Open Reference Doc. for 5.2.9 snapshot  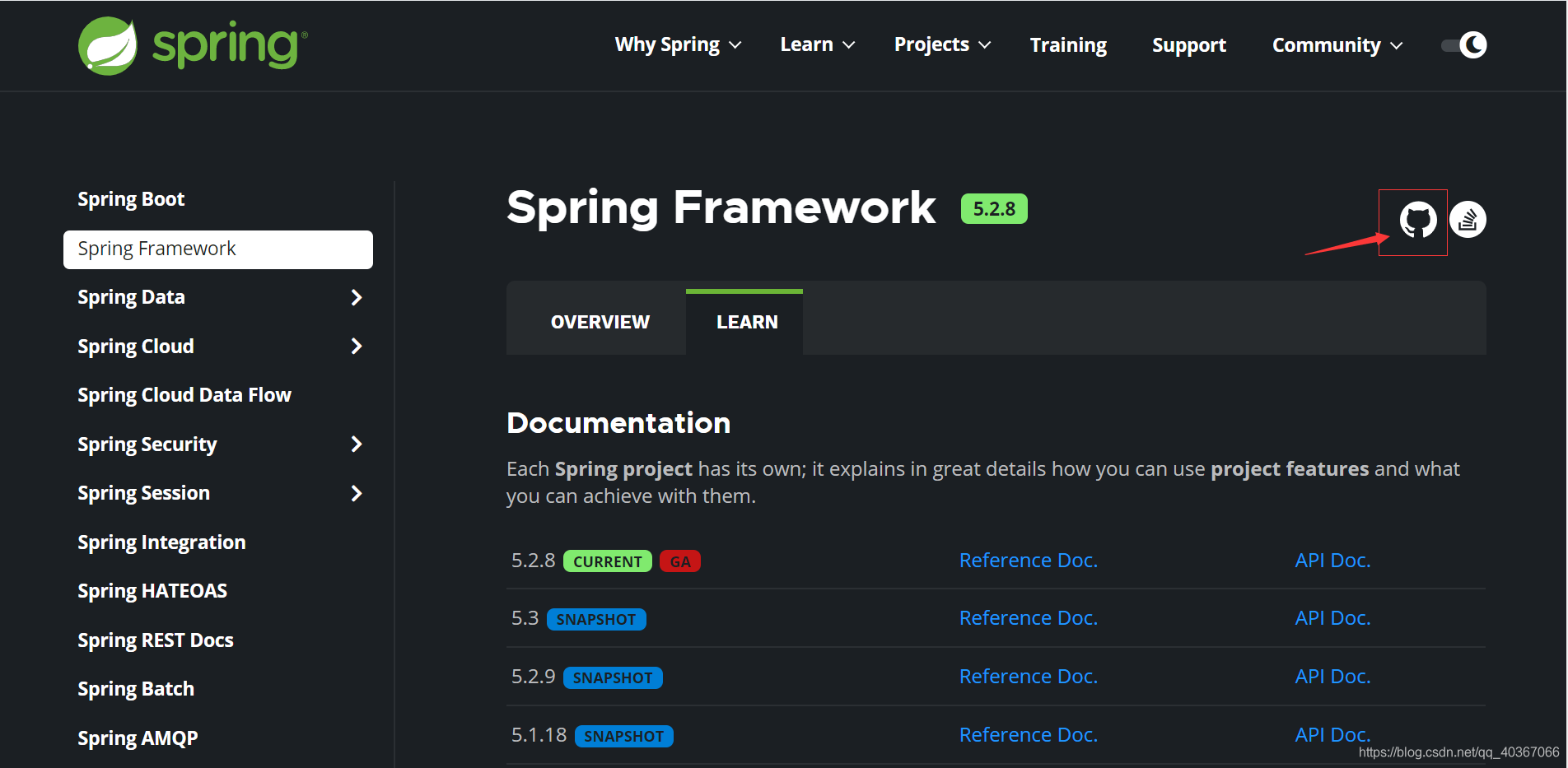(x=1029, y=677)
